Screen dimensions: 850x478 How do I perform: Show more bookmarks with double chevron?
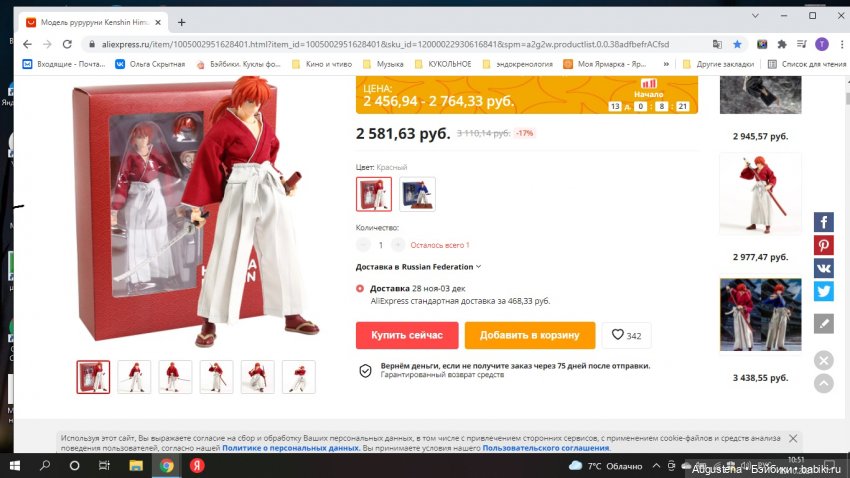[666, 64]
